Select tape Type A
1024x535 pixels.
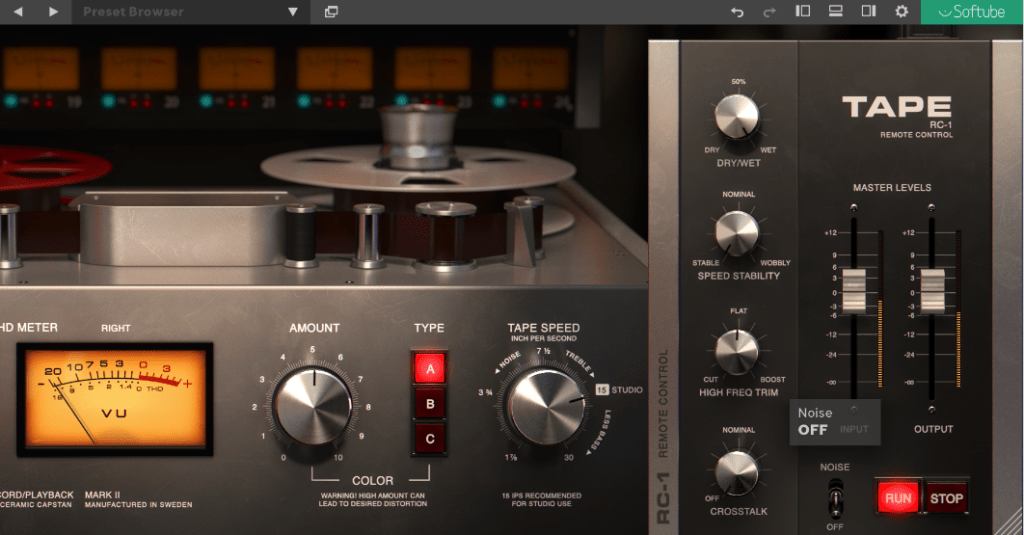click(431, 368)
